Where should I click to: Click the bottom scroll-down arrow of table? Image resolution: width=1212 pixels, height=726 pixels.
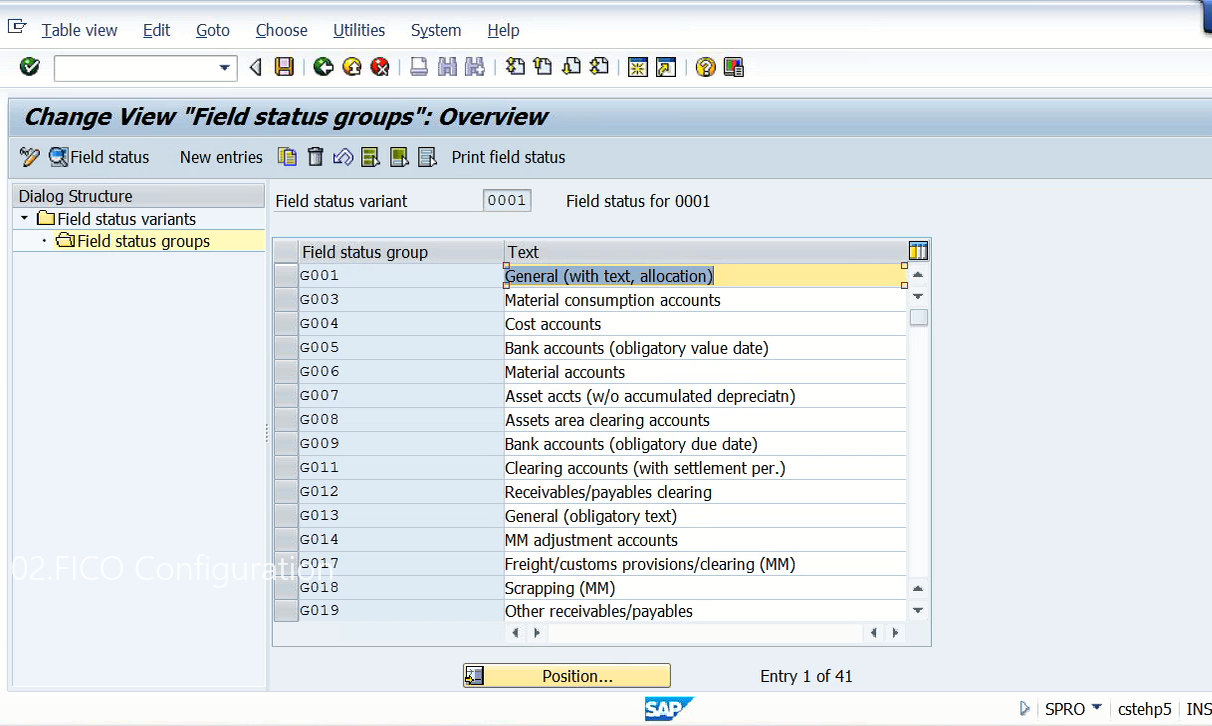[918, 610]
